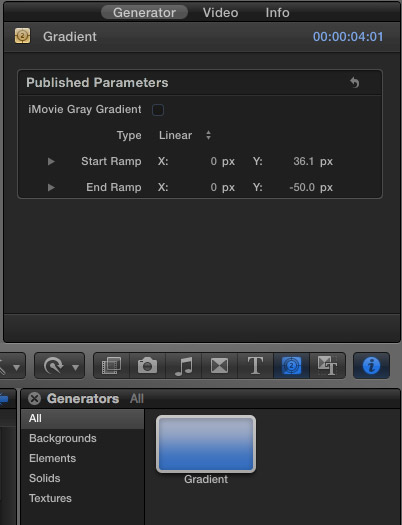Open the Music and Sound browser

click(x=183, y=365)
